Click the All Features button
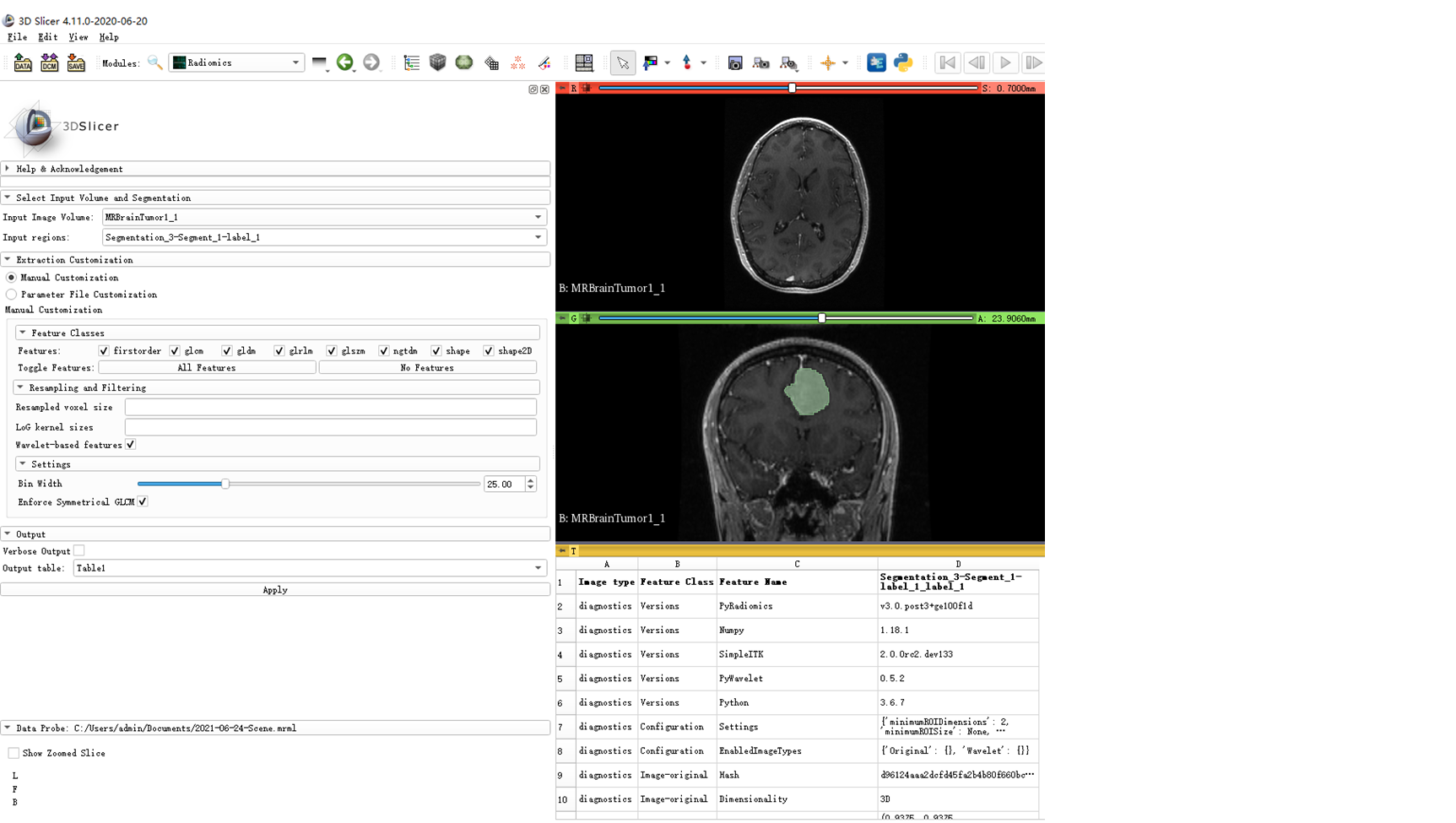This screenshot has height=823, width=1456. click(207, 368)
